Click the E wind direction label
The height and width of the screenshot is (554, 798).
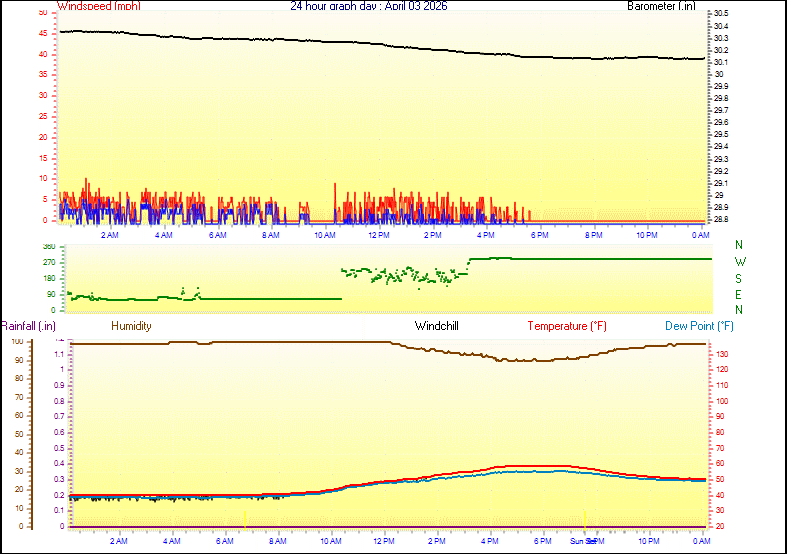tap(739, 294)
